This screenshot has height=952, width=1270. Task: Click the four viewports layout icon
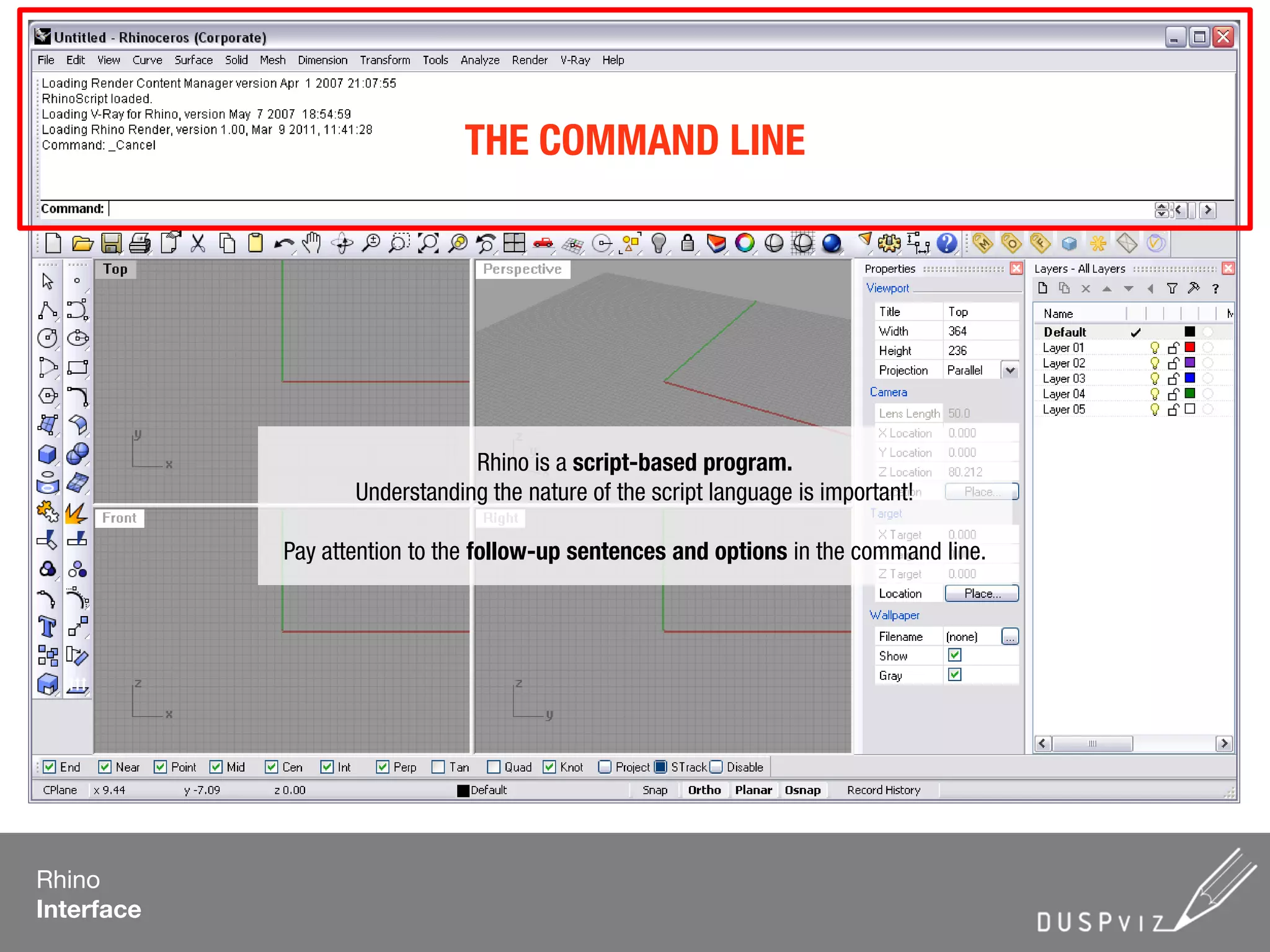pyautogui.click(x=514, y=244)
